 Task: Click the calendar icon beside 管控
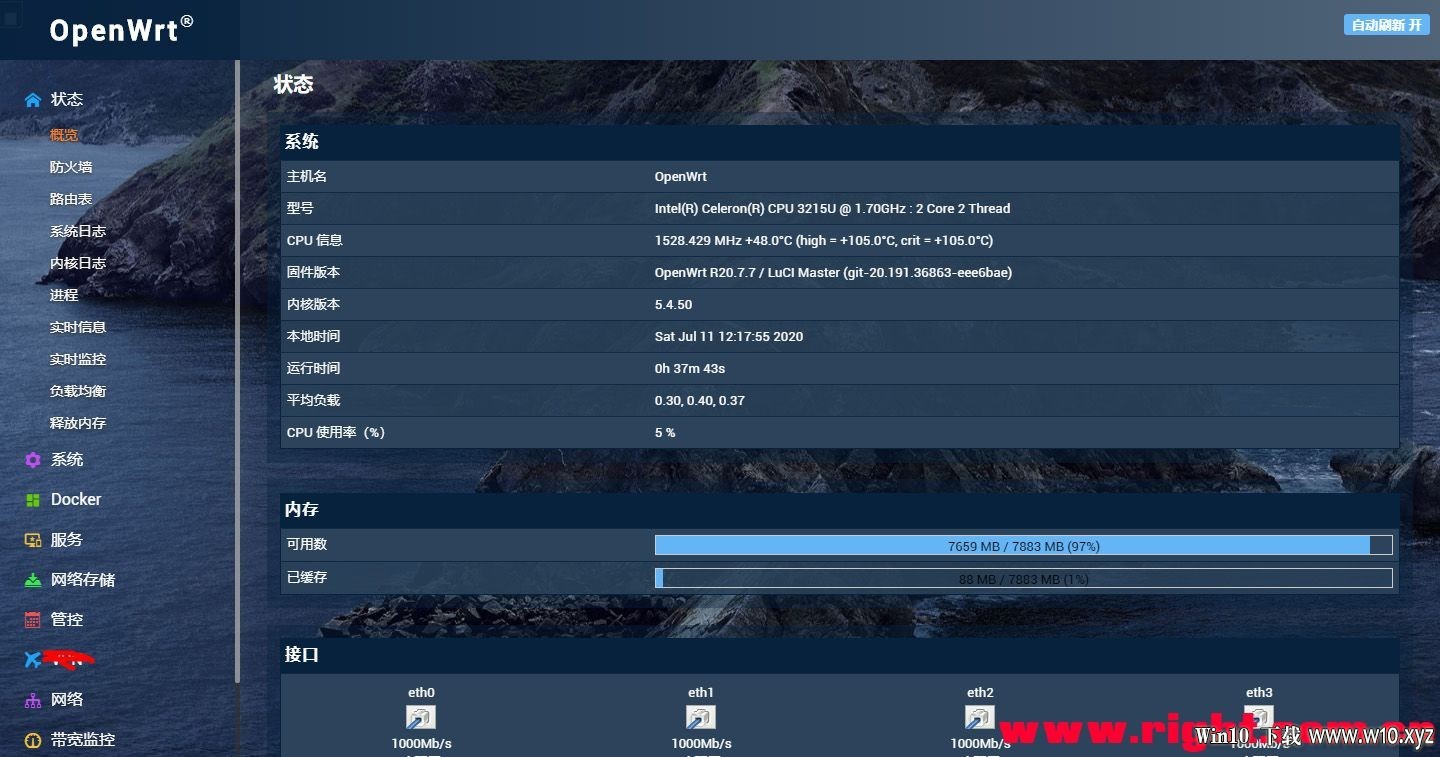pyautogui.click(x=33, y=620)
